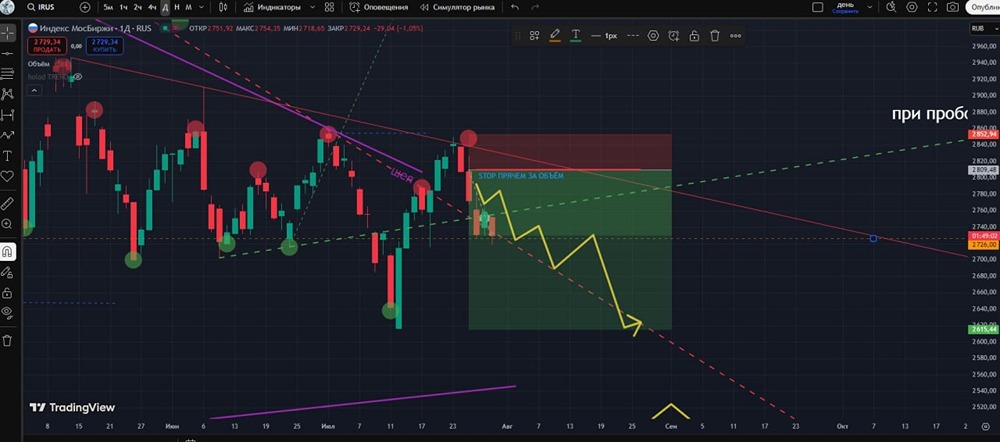Viewport: 1000px width, 442px height.
Task: Select the trend line tool
Action: [x=8, y=53]
